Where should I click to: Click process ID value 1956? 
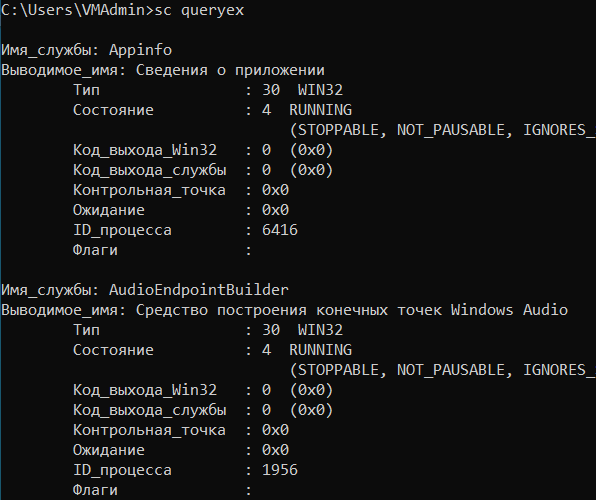pos(280,470)
